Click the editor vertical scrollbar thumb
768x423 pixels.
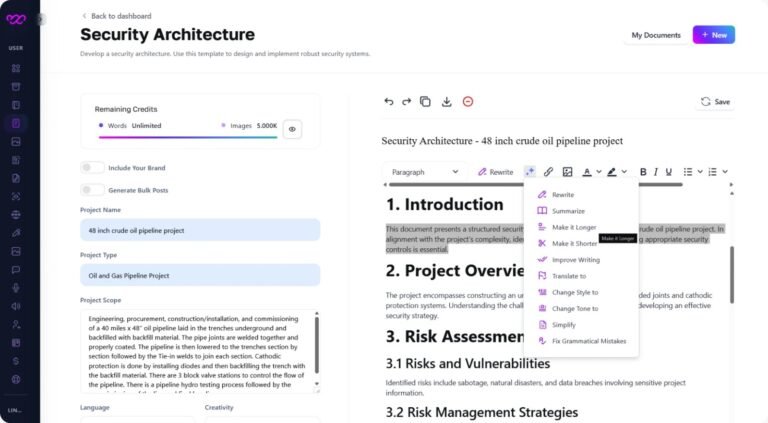tap(732, 275)
